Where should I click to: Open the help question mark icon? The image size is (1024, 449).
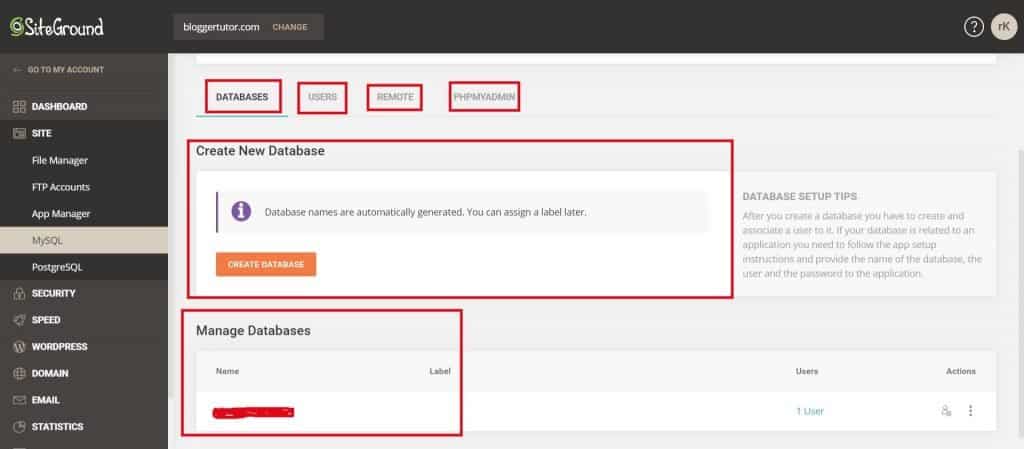pyautogui.click(x=974, y=27)
